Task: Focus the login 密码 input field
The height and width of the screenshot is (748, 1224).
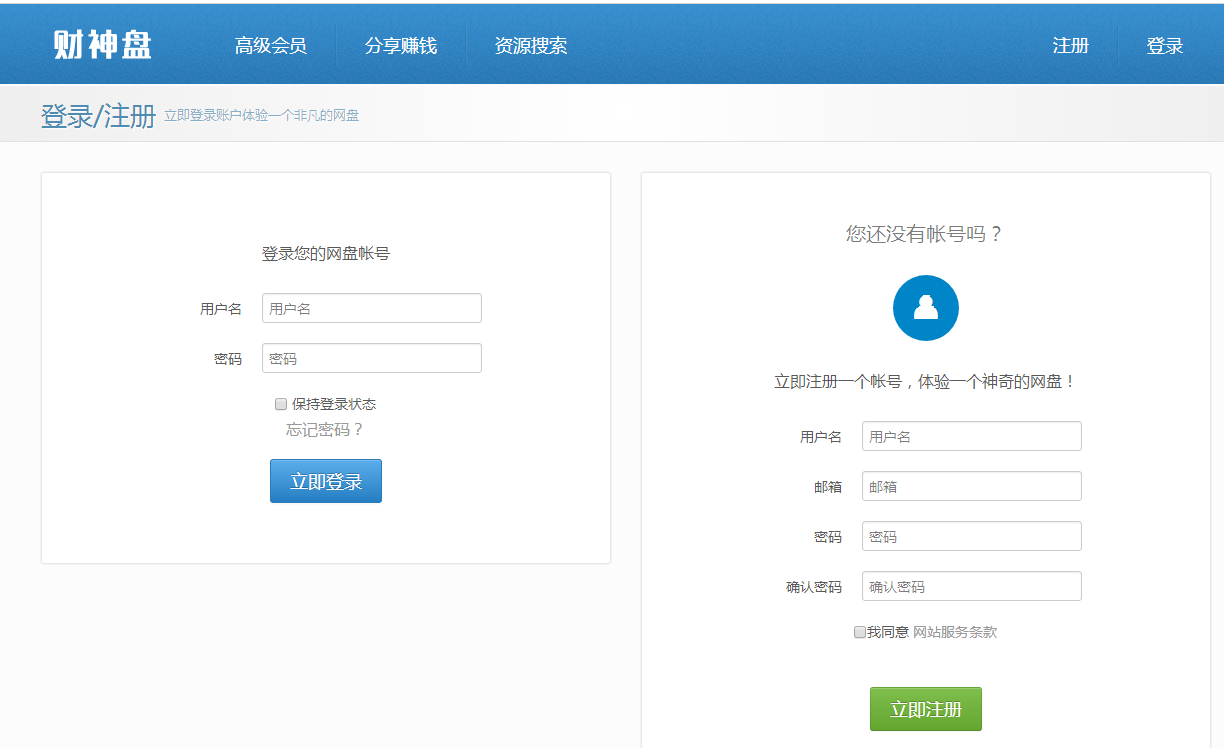Action: click(x=371, y=358)
